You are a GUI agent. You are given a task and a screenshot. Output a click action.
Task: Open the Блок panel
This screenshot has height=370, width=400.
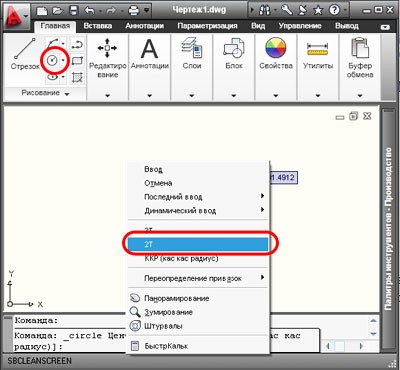[x=234, y=67]
